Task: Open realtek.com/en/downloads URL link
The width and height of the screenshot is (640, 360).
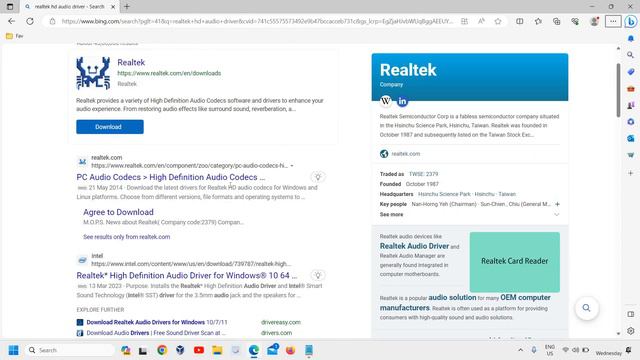Action: [x=169, y=73]
